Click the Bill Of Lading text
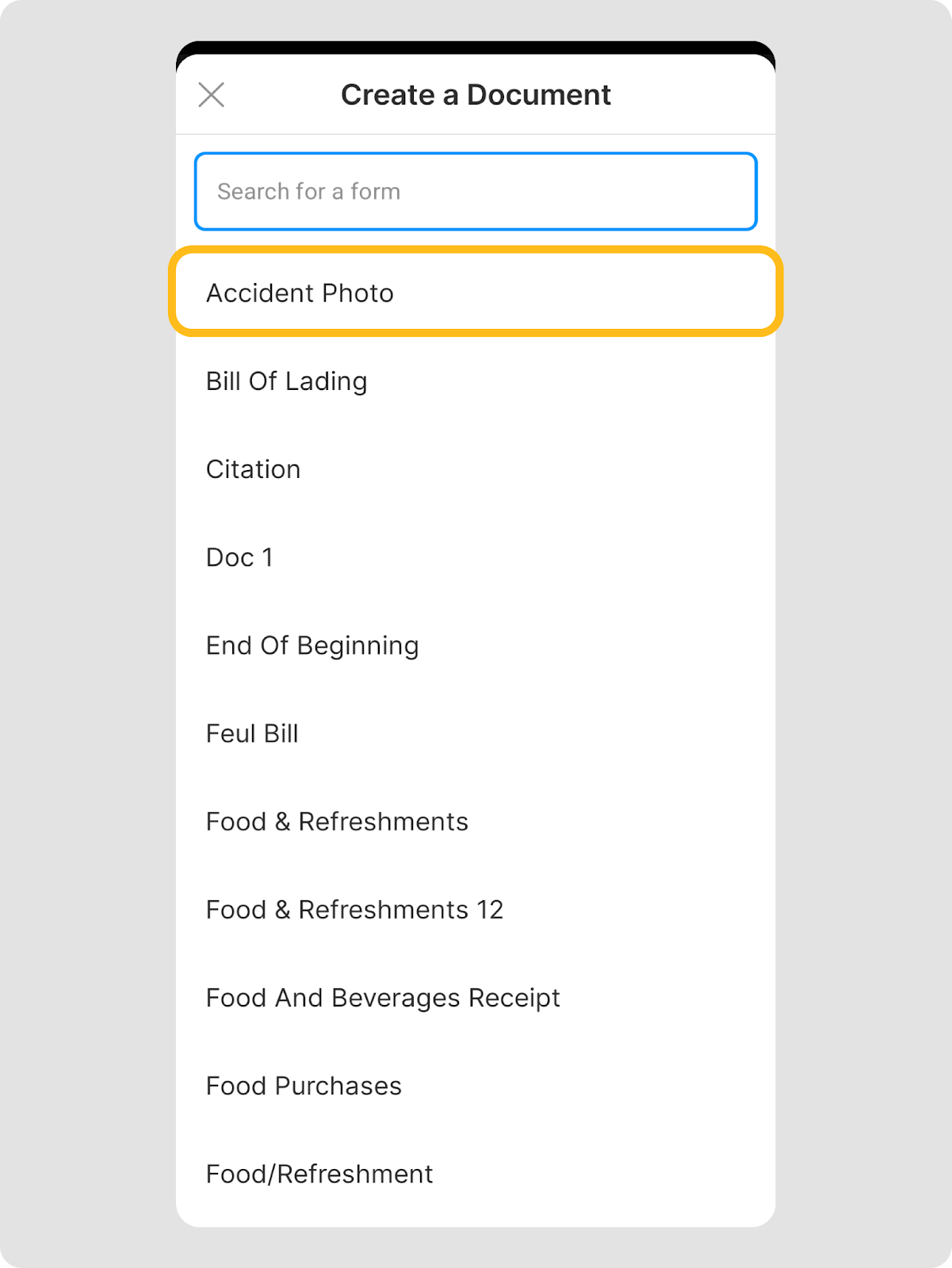Viewport: 952px width, 1268px height. 286,381
